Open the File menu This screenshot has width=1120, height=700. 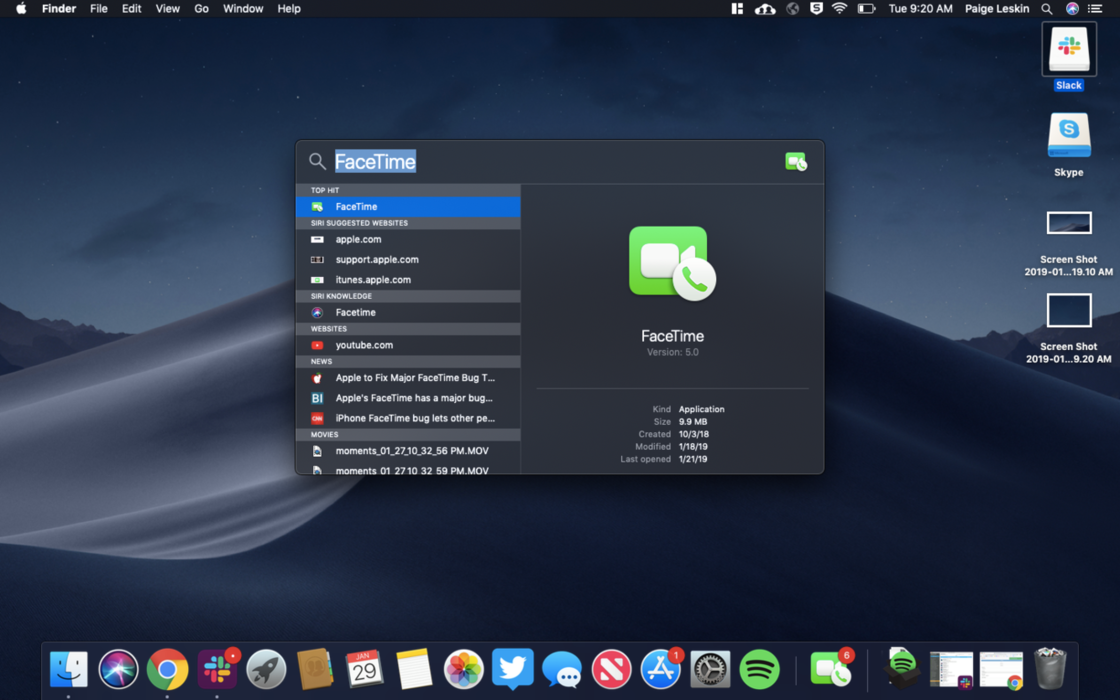(x=99, y=9)
